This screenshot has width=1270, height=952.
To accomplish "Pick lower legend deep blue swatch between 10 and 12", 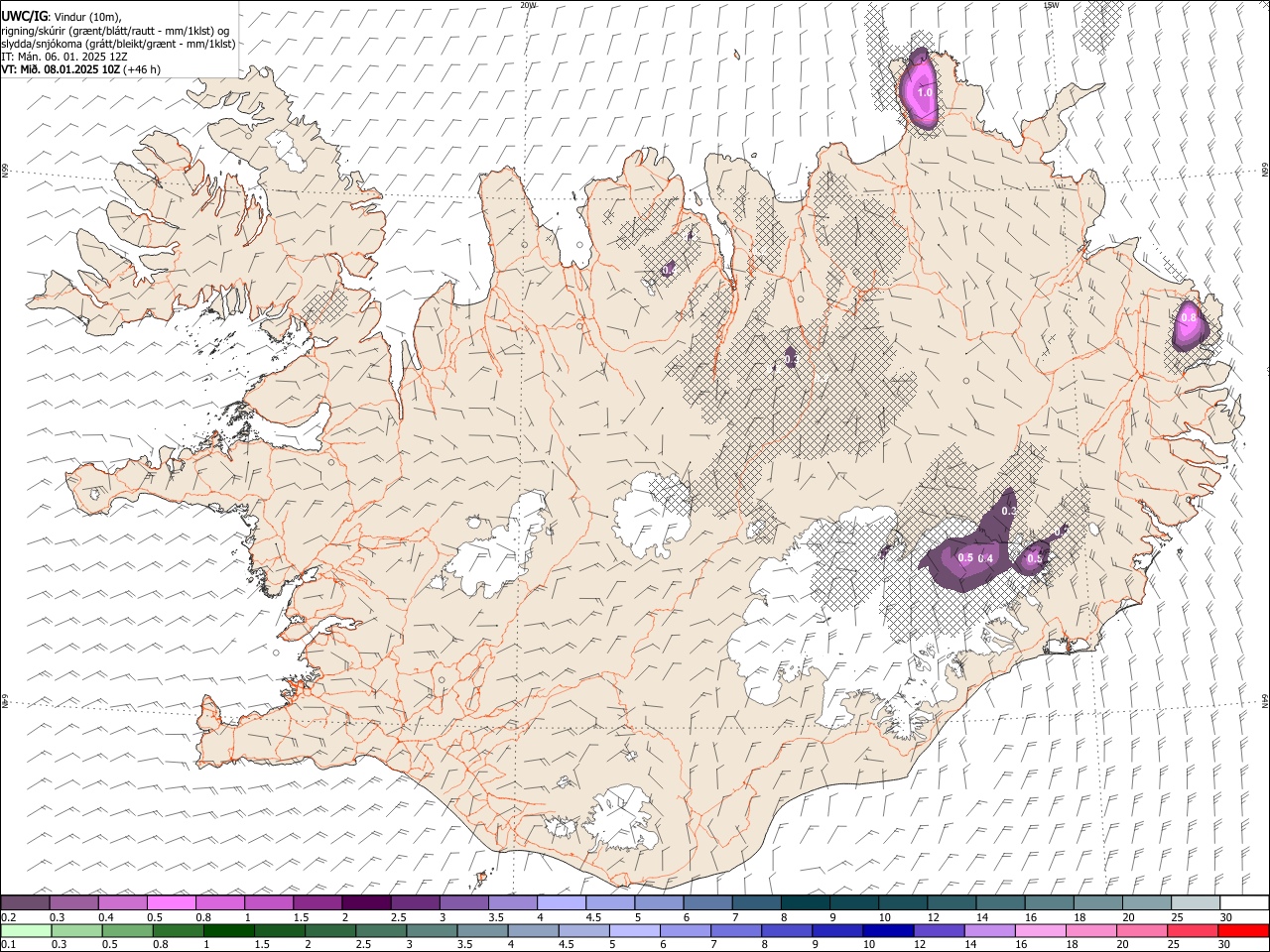I will 887,930.
